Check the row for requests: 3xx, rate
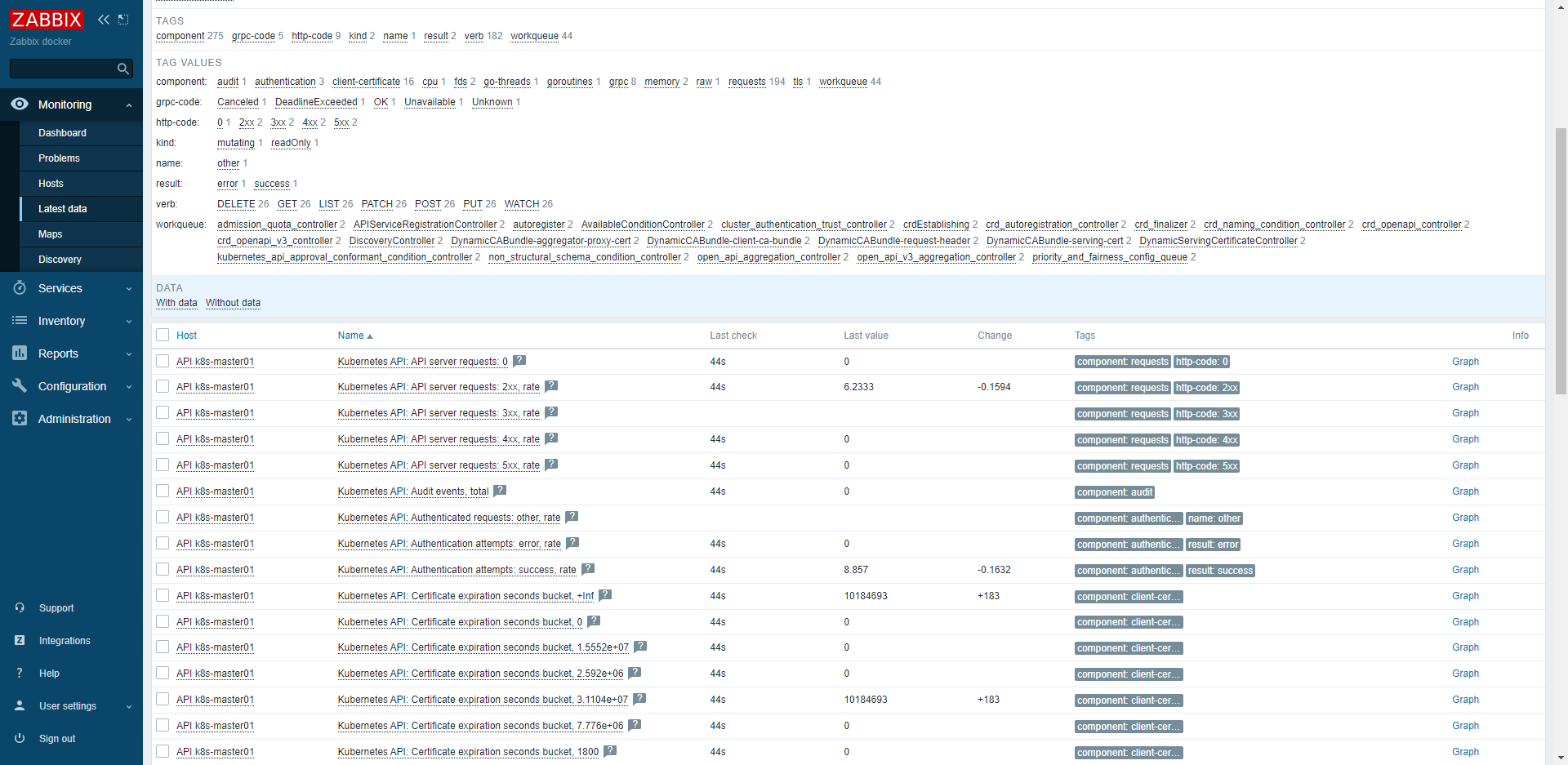The image size is (1568, 765). (x=163, y=412)
